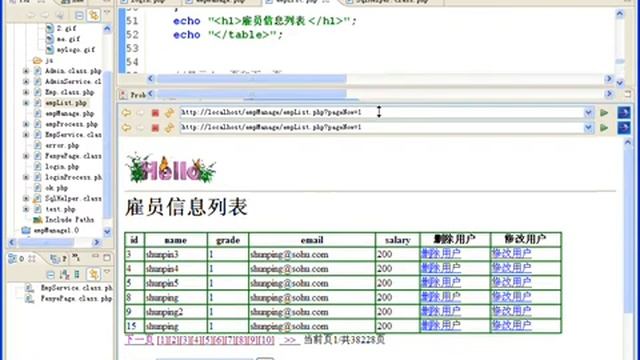The image size is (640, 360).
Task: Expand the Admin.class.php tree node
Action: 26,71
